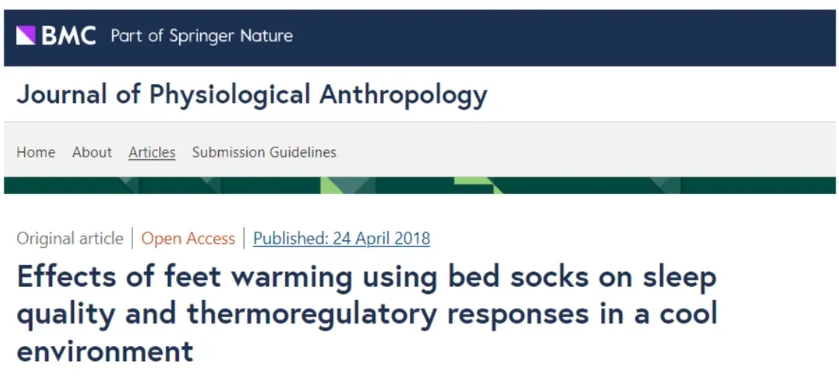
Task: Click the divider between Open Access and Published
Action: (x=244, y=238)
